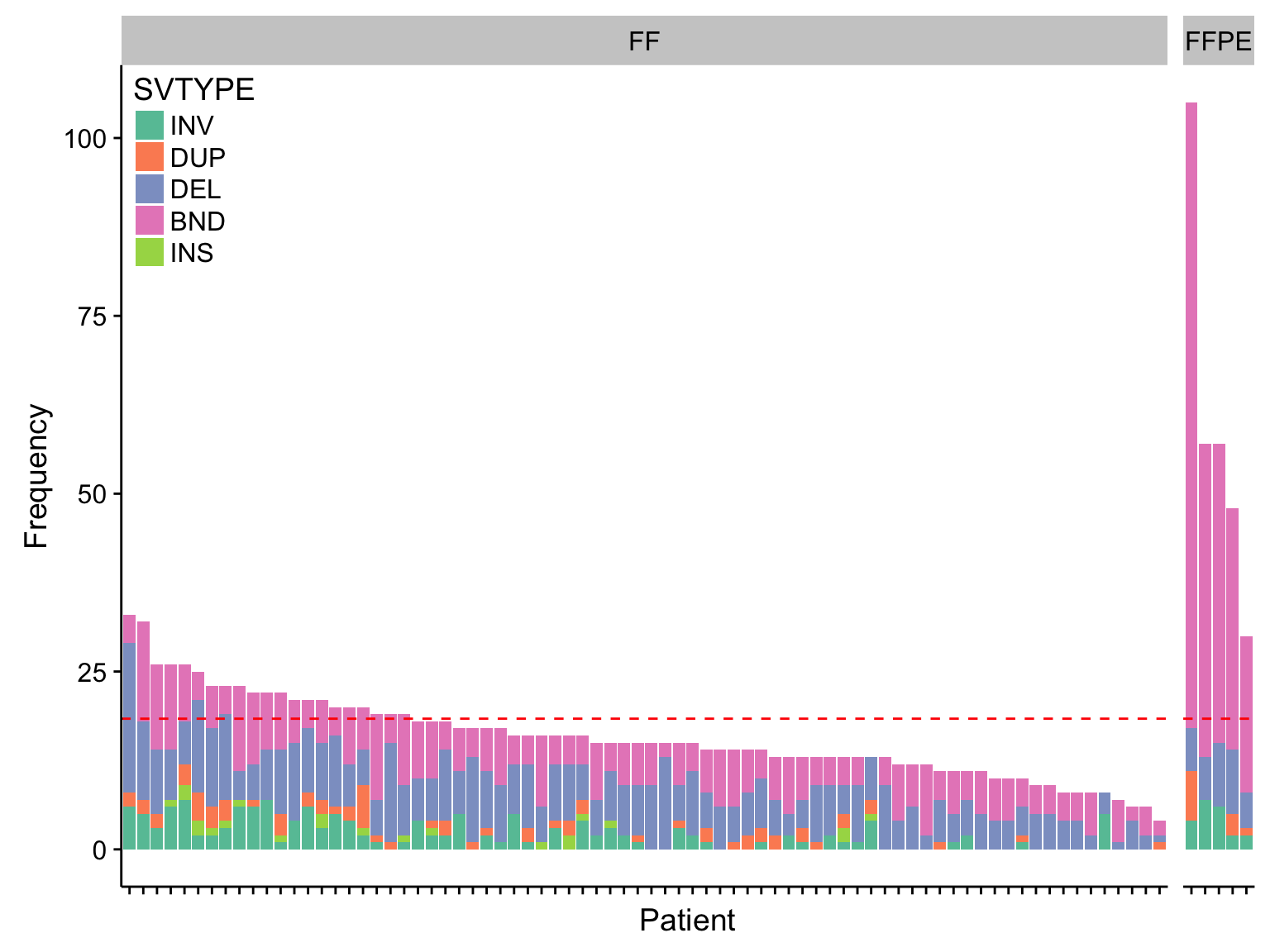Click the DEL legend label text
Screen dimensions: 1270x952
[x=196, y=189]
